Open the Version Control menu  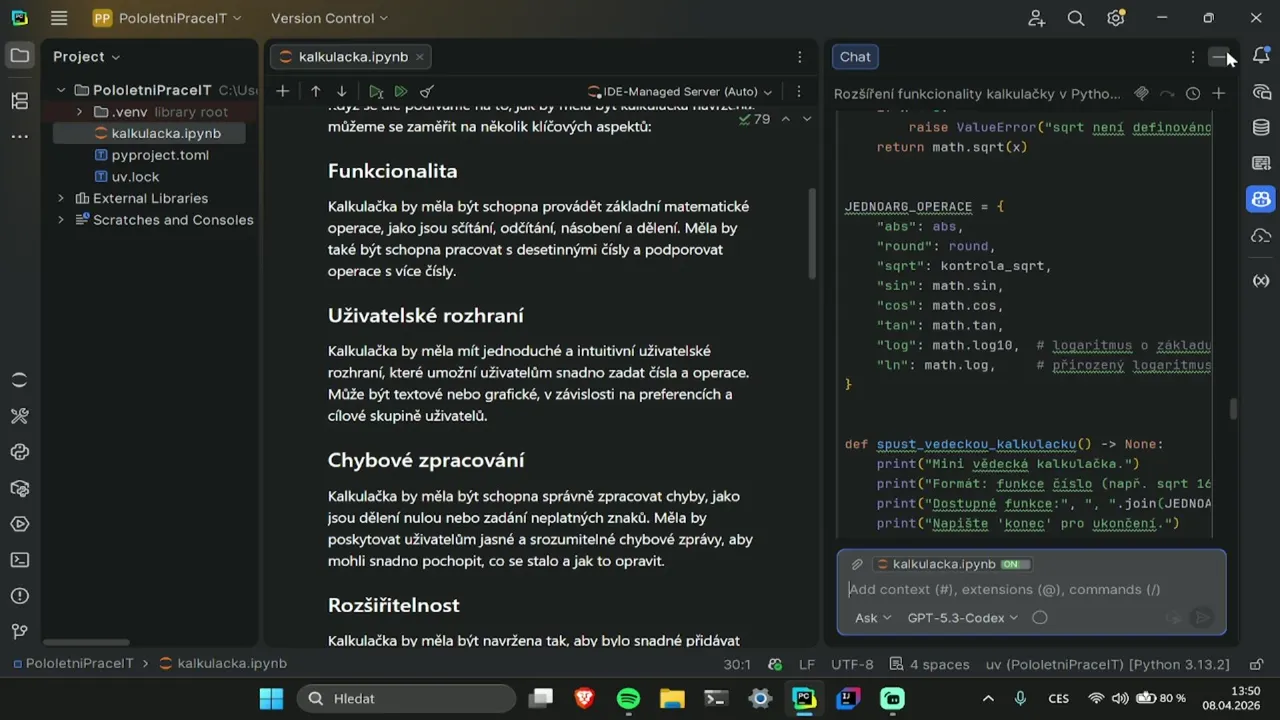tap(329, 18)
